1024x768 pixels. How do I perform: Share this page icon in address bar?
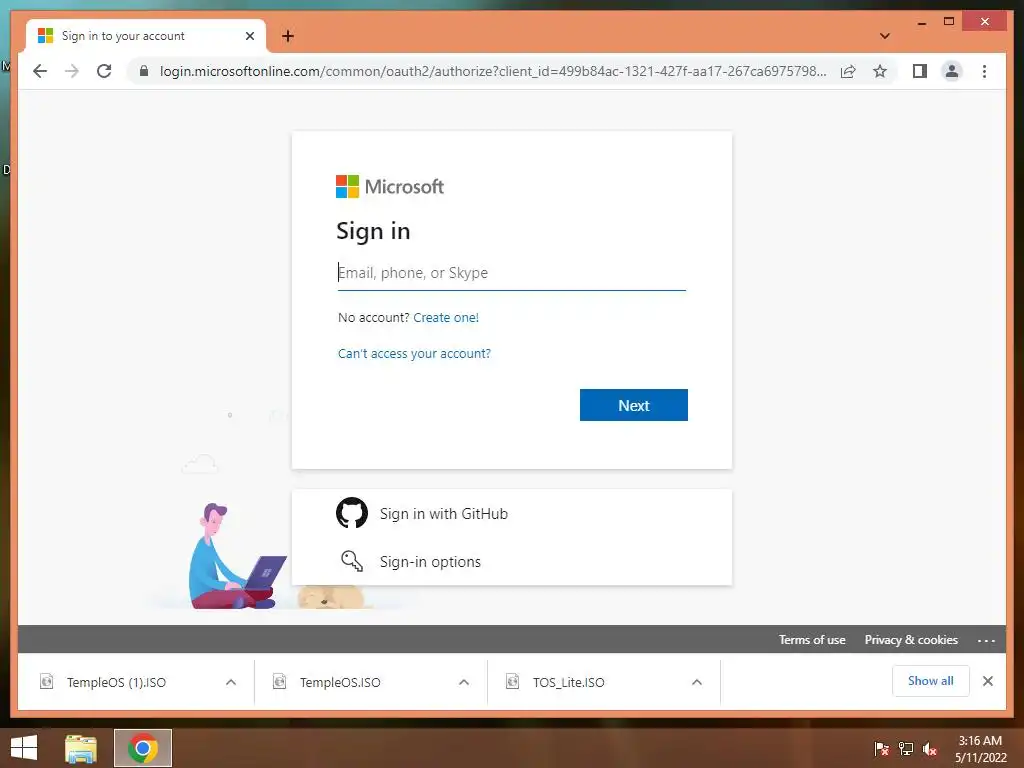click(848, 71)
